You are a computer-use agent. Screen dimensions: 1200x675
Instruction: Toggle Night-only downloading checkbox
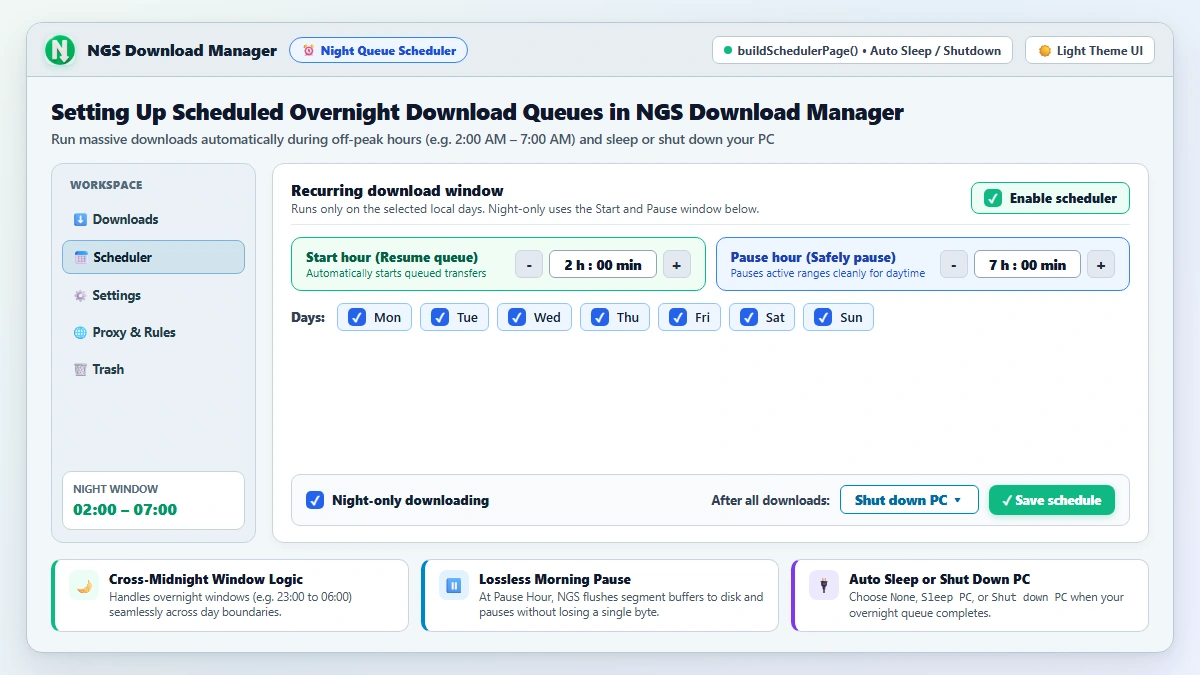pos(315,500)
